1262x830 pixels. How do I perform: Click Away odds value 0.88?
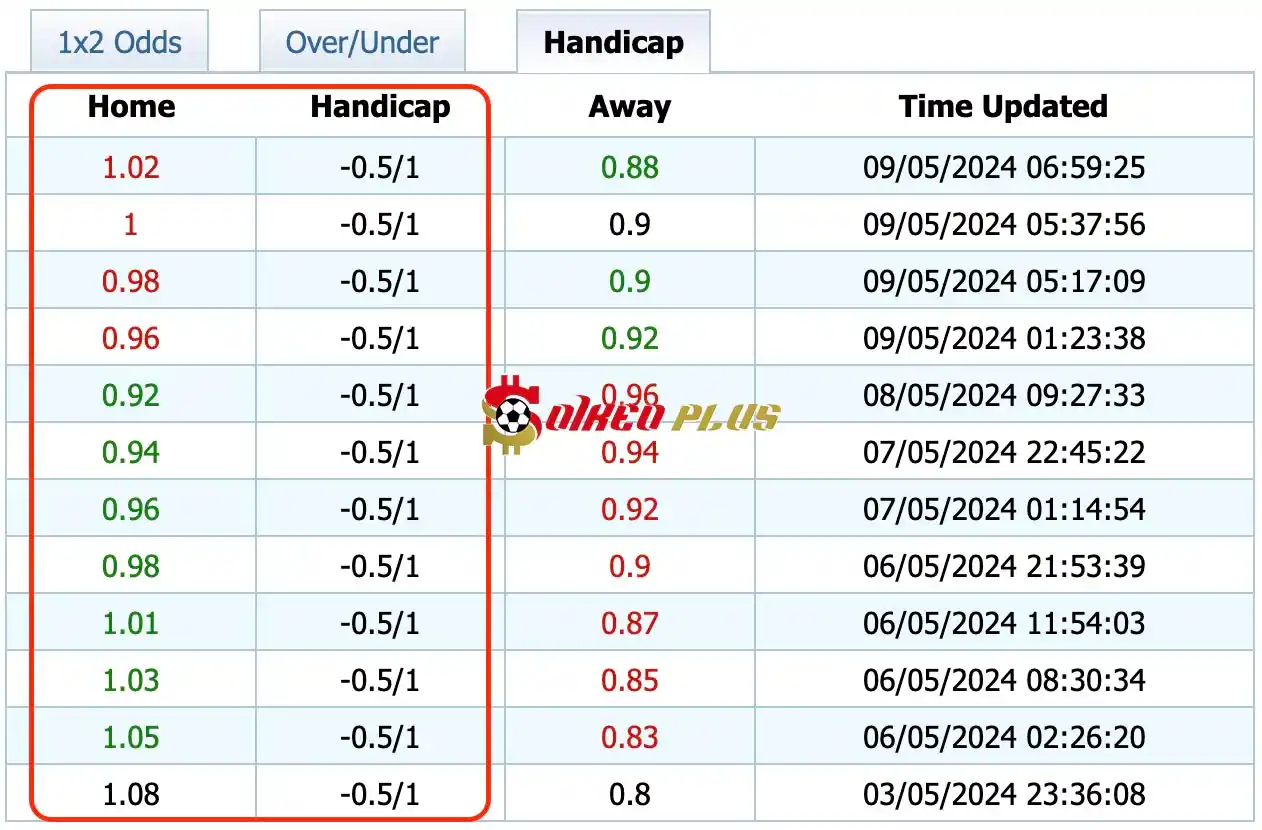(629, 167)
